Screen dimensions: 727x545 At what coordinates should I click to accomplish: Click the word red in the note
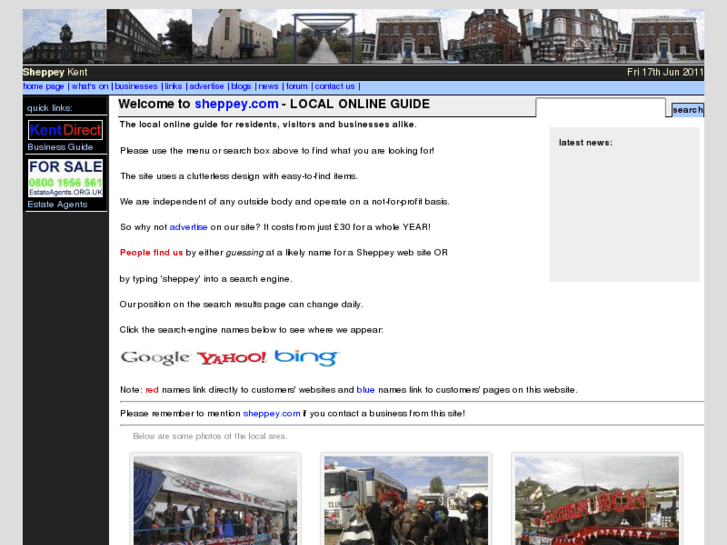tap(152, 390)
